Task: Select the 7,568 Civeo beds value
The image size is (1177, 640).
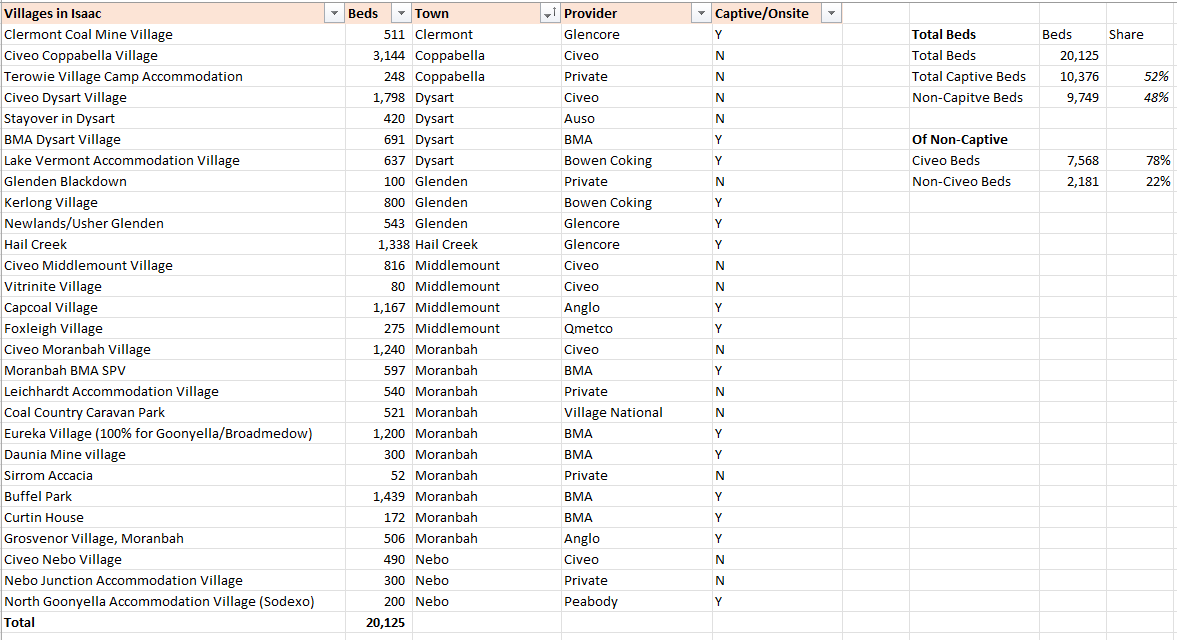Action: (x=1073, y=161)
